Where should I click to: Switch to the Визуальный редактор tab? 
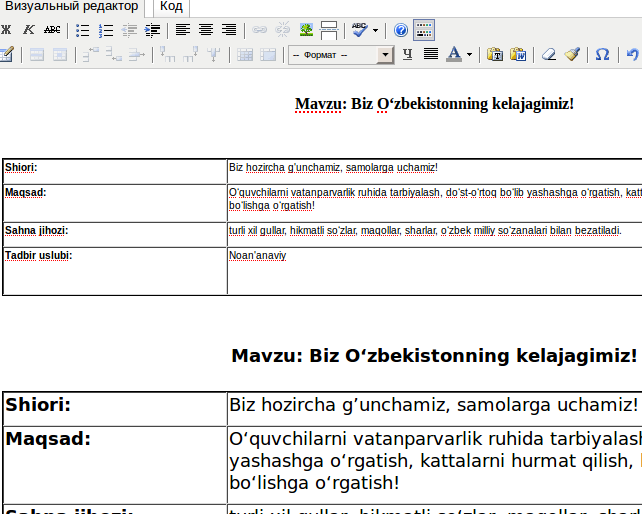pos(72,7)
